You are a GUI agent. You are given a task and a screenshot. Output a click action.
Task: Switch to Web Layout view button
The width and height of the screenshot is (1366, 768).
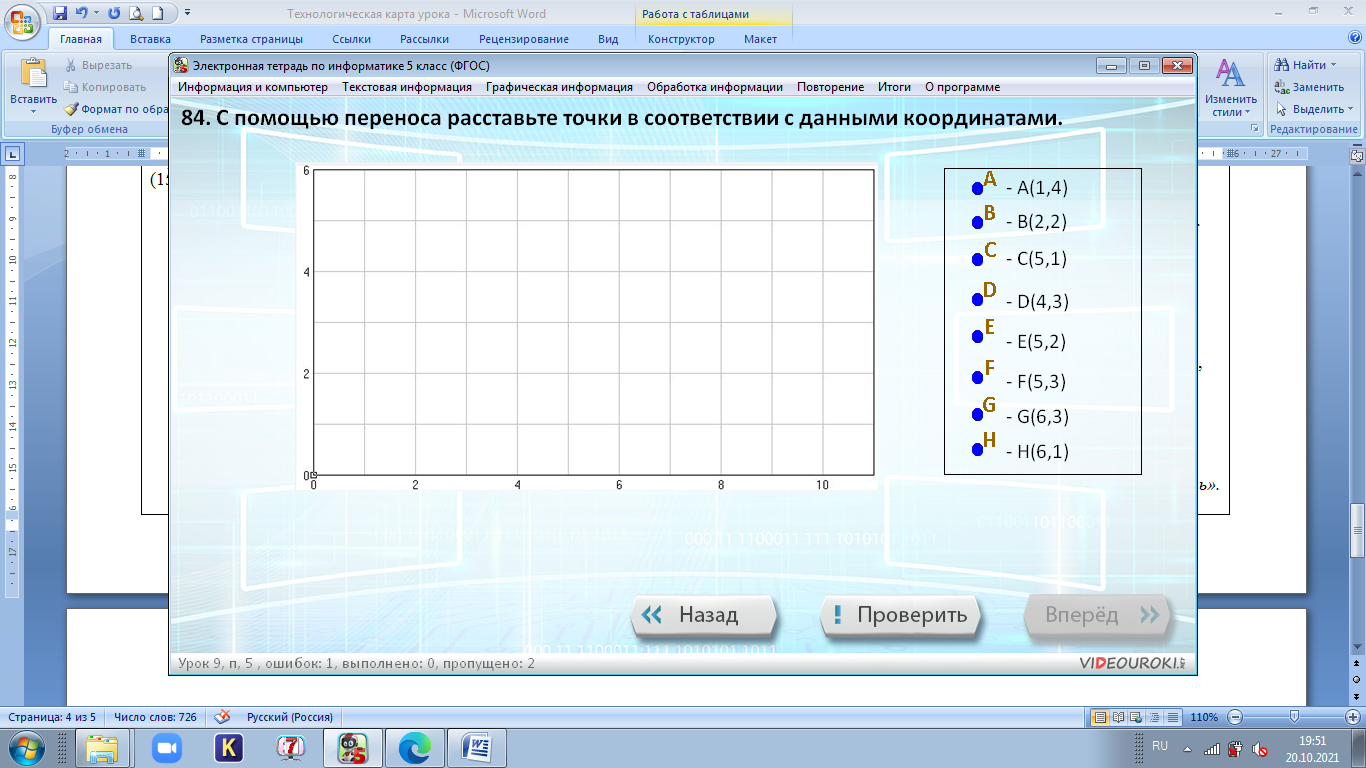click(1136, 717)
